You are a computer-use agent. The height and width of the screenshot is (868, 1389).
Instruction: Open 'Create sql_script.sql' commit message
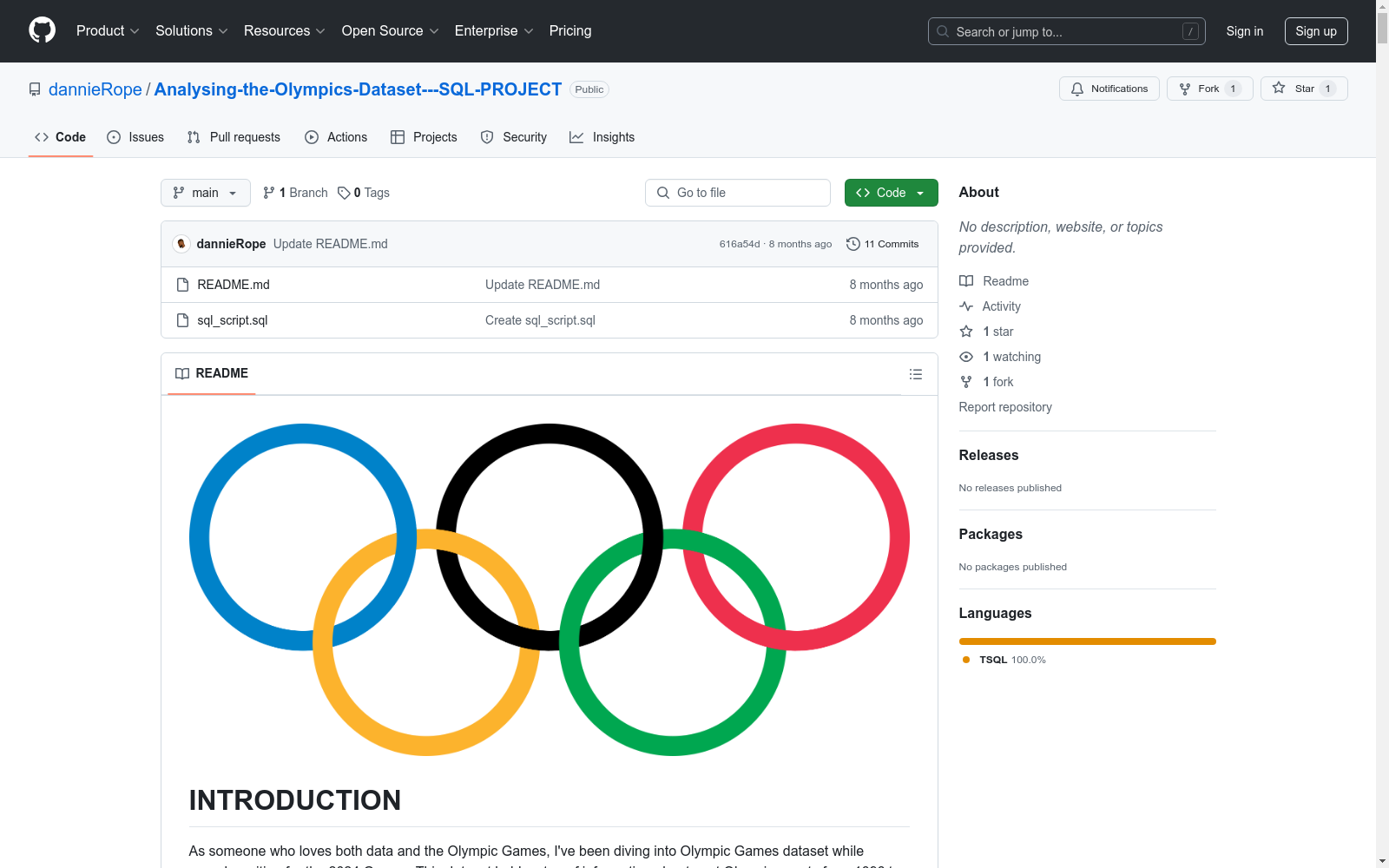[x=540, y=320]
